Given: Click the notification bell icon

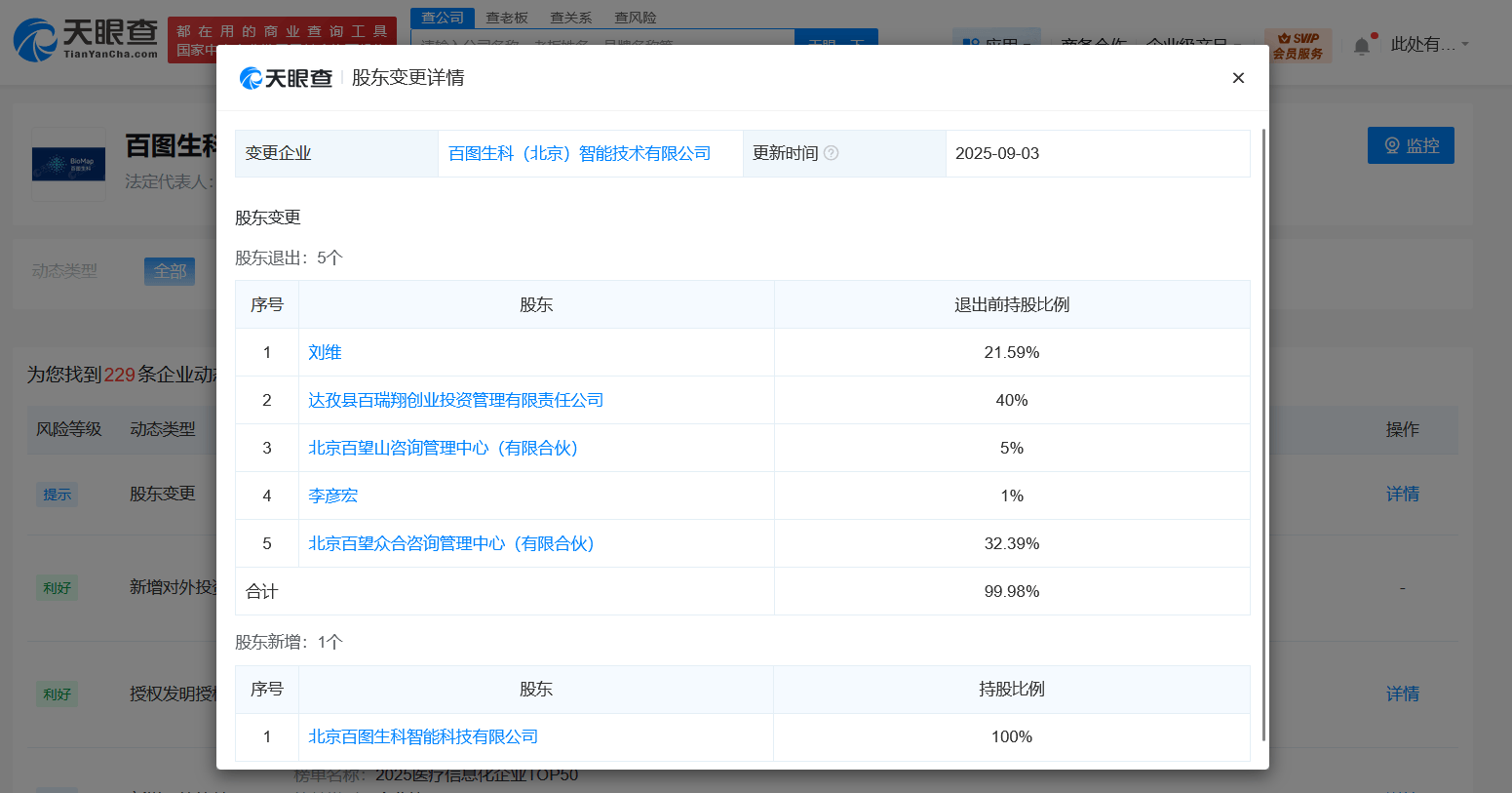Looking at the screenshot, I should click(1362, 46).
